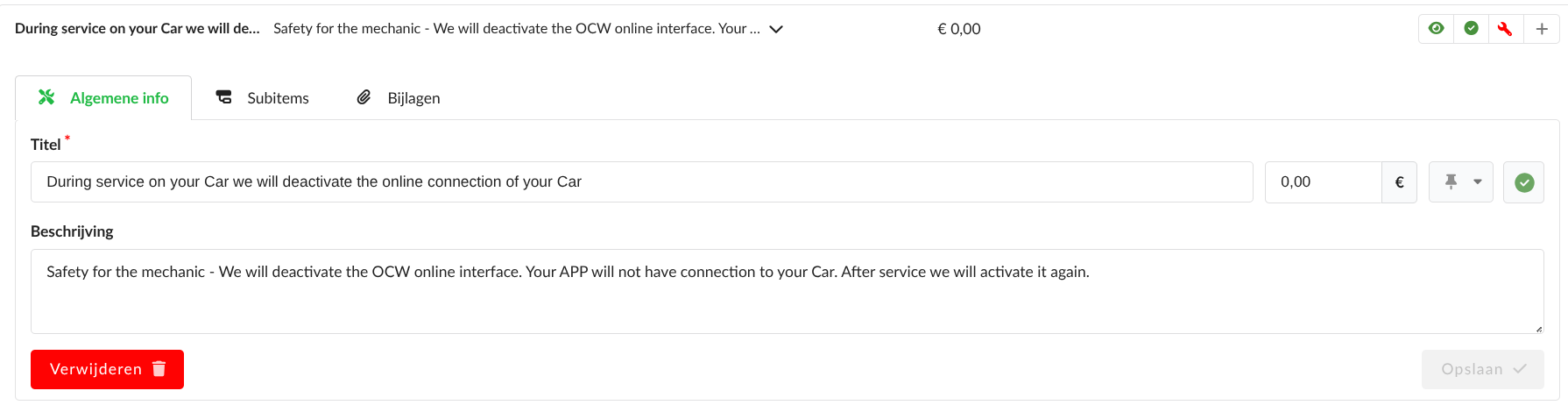Click the Opslaan save button
Image resolution: width=1568 pixels, height=405 pixels.
tap(1482, 369)
